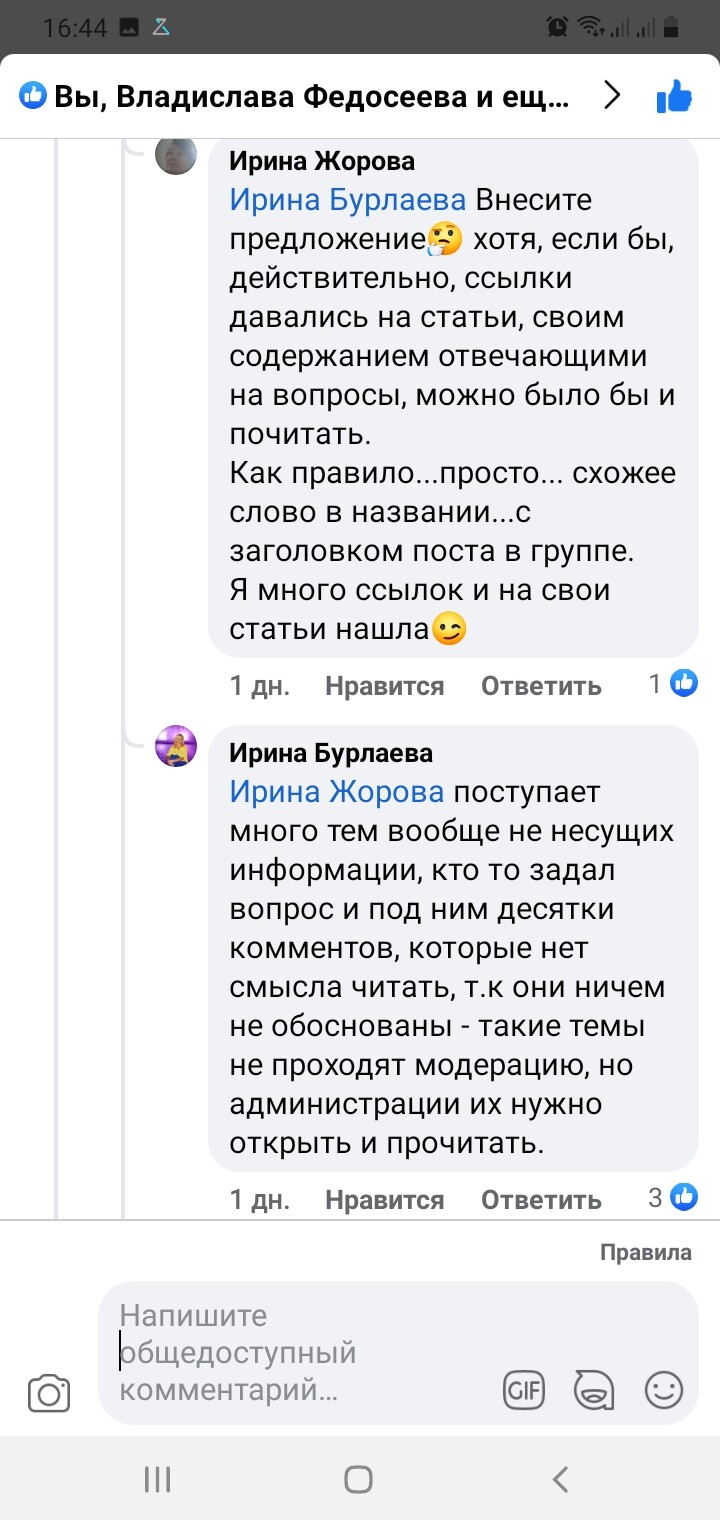Open the sticker picker
720x1520 pixels.
pyautogui.click(x=593, y=1390)
